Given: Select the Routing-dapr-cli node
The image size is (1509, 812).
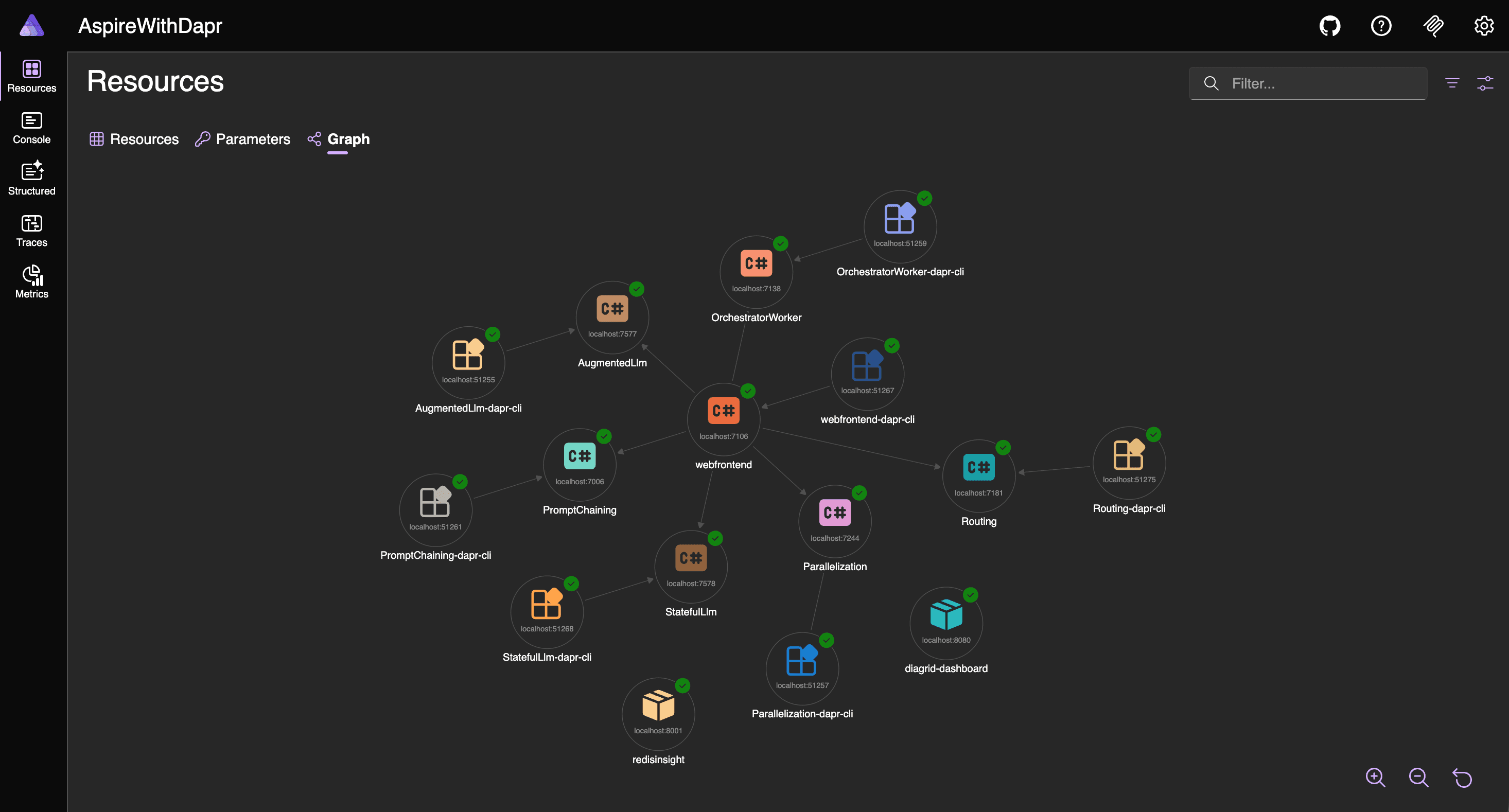Looking at the screenshot, I should 1129,463.
